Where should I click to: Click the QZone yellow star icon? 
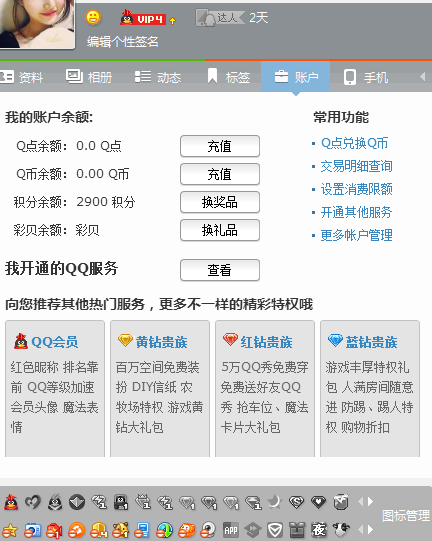[x=10, y=530]
